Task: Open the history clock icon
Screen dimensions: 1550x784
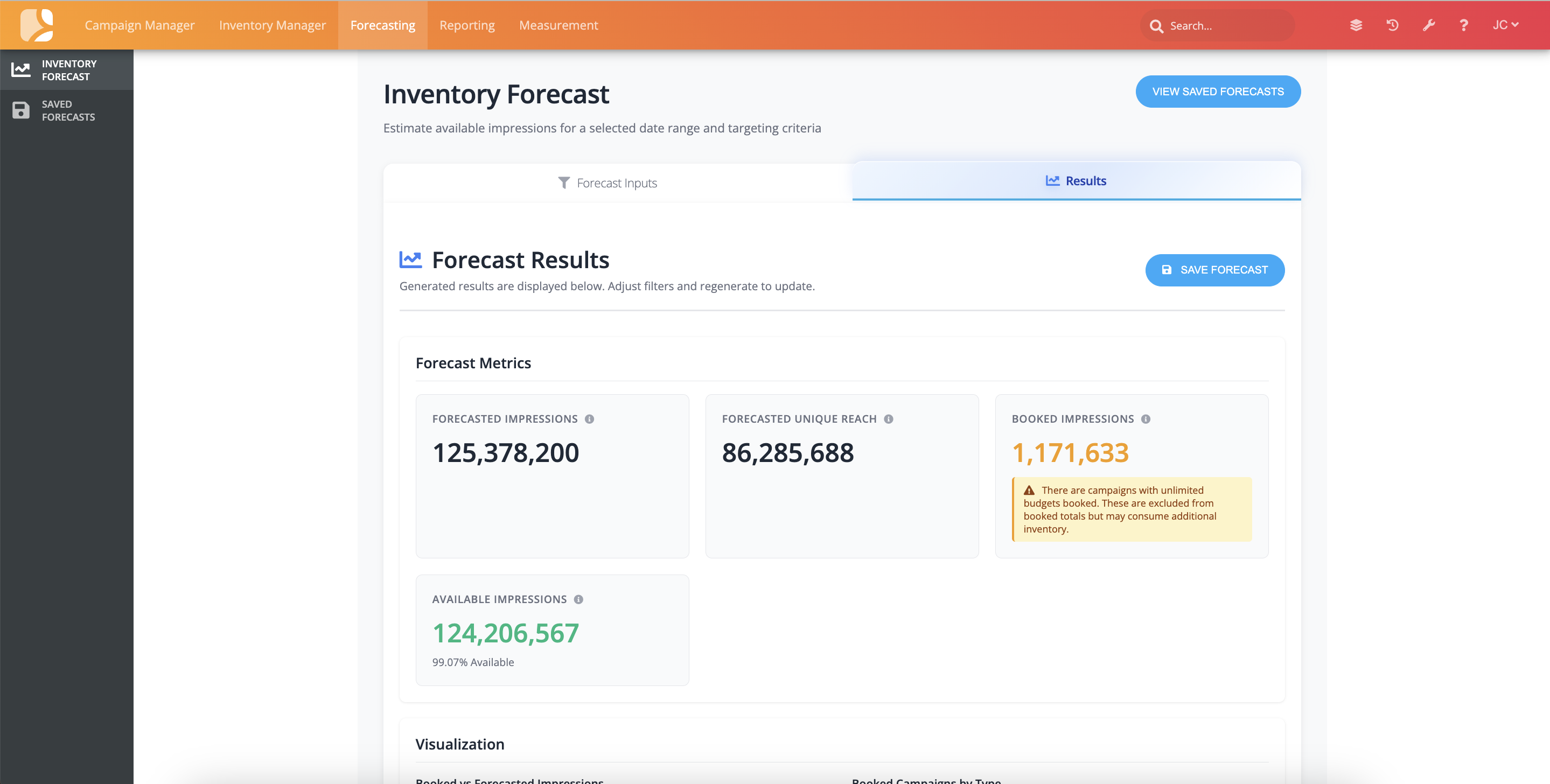Action: tap(1392, 25)
